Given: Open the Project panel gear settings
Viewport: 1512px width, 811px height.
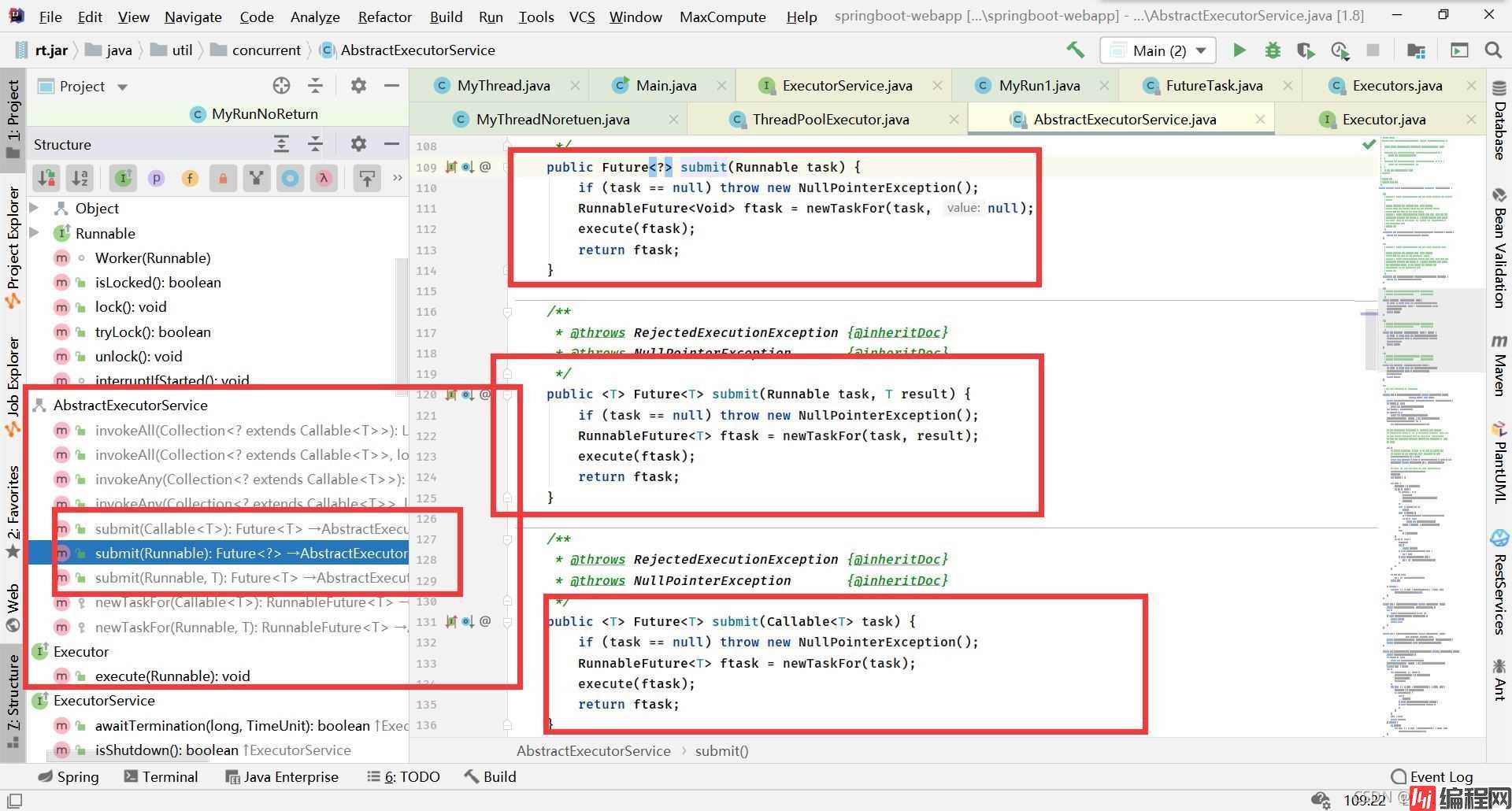Looking at the screenshot, I should (358, 85).
